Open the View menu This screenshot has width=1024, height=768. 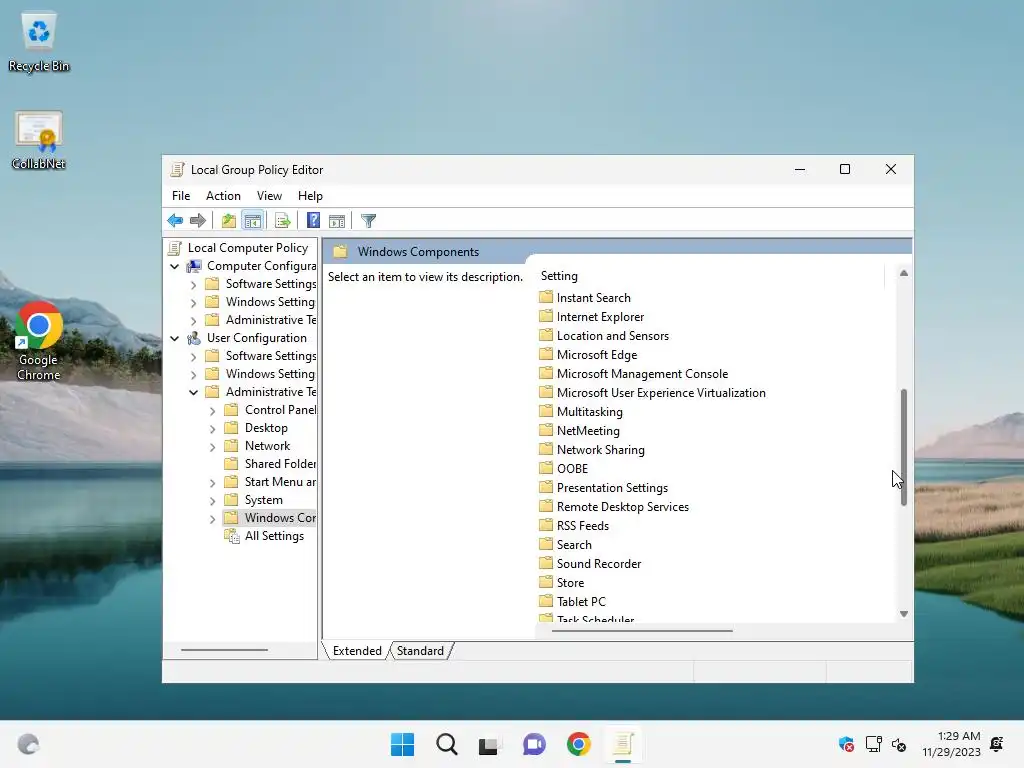click(269, 196)
